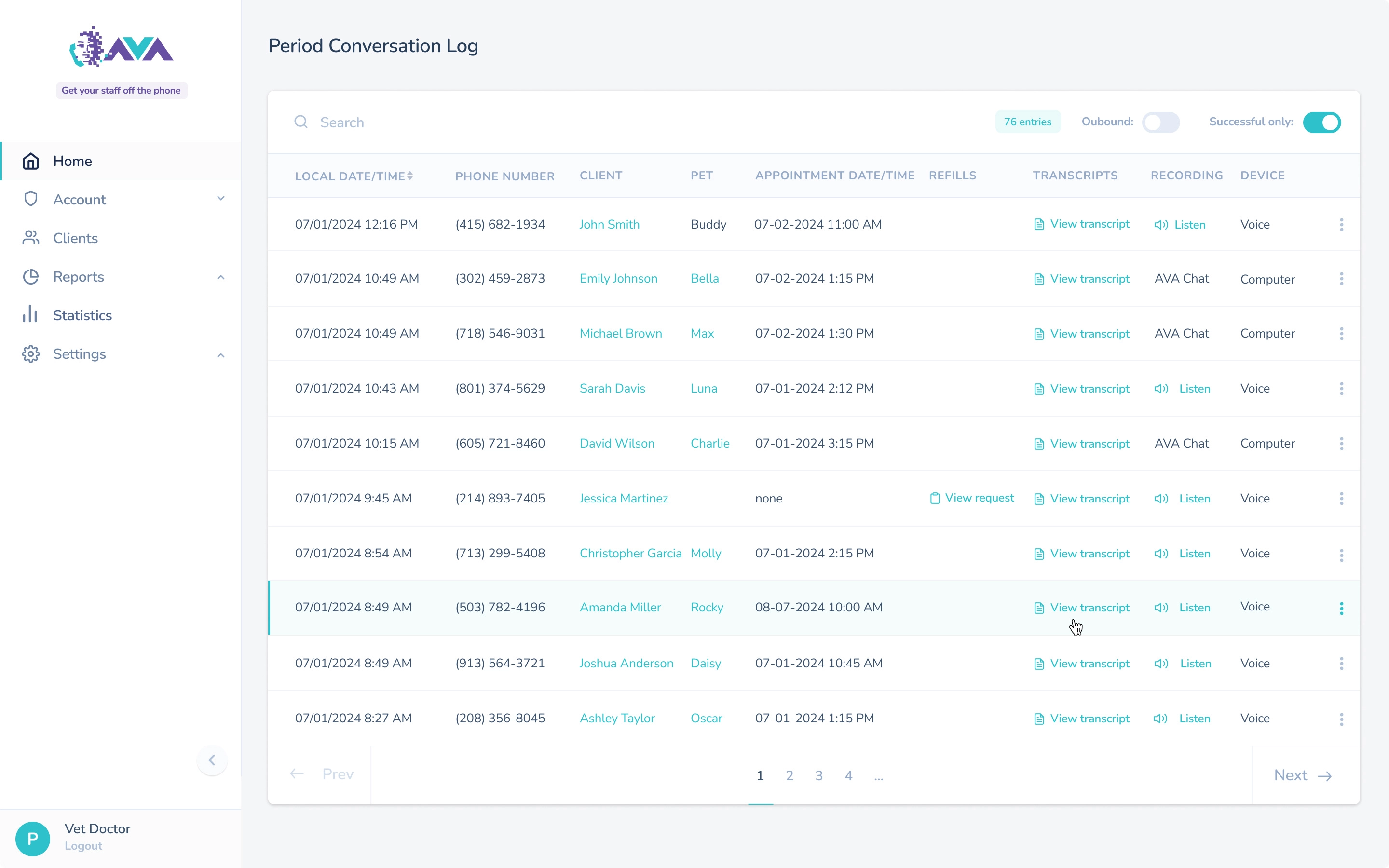Click transcript document icon for Michael Brown

(x=1039, y=334)
